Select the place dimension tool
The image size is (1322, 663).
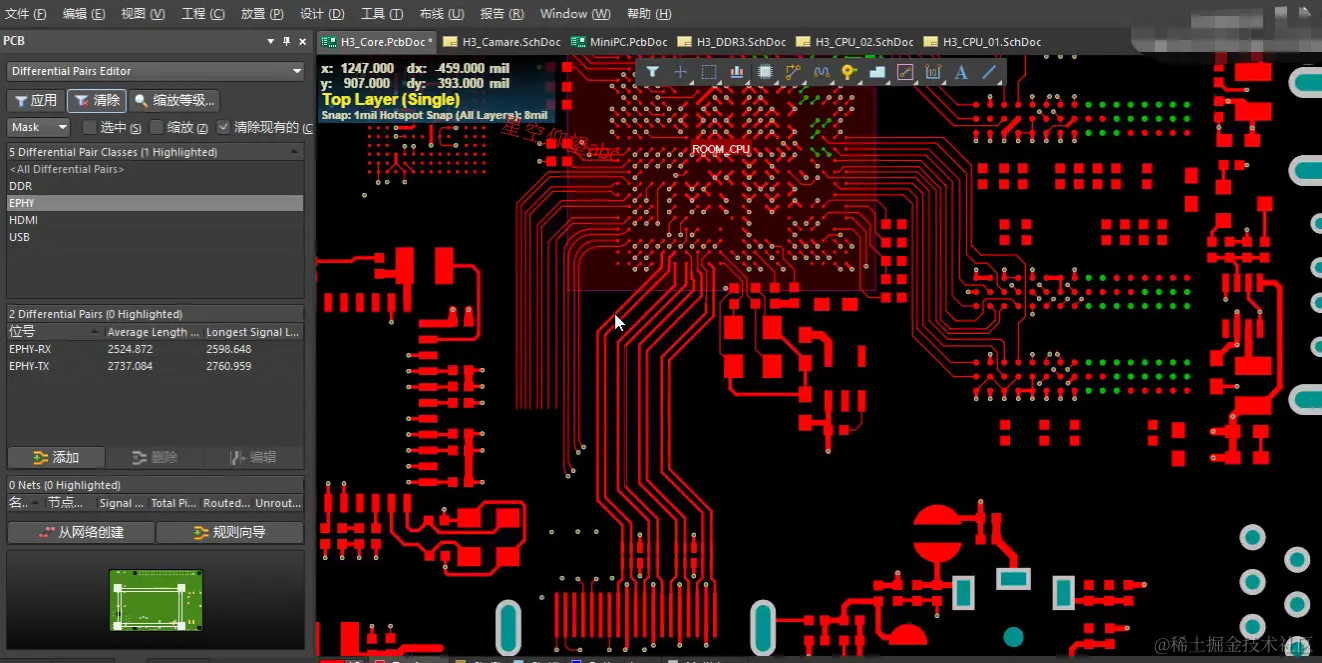[x=933, y=72]
